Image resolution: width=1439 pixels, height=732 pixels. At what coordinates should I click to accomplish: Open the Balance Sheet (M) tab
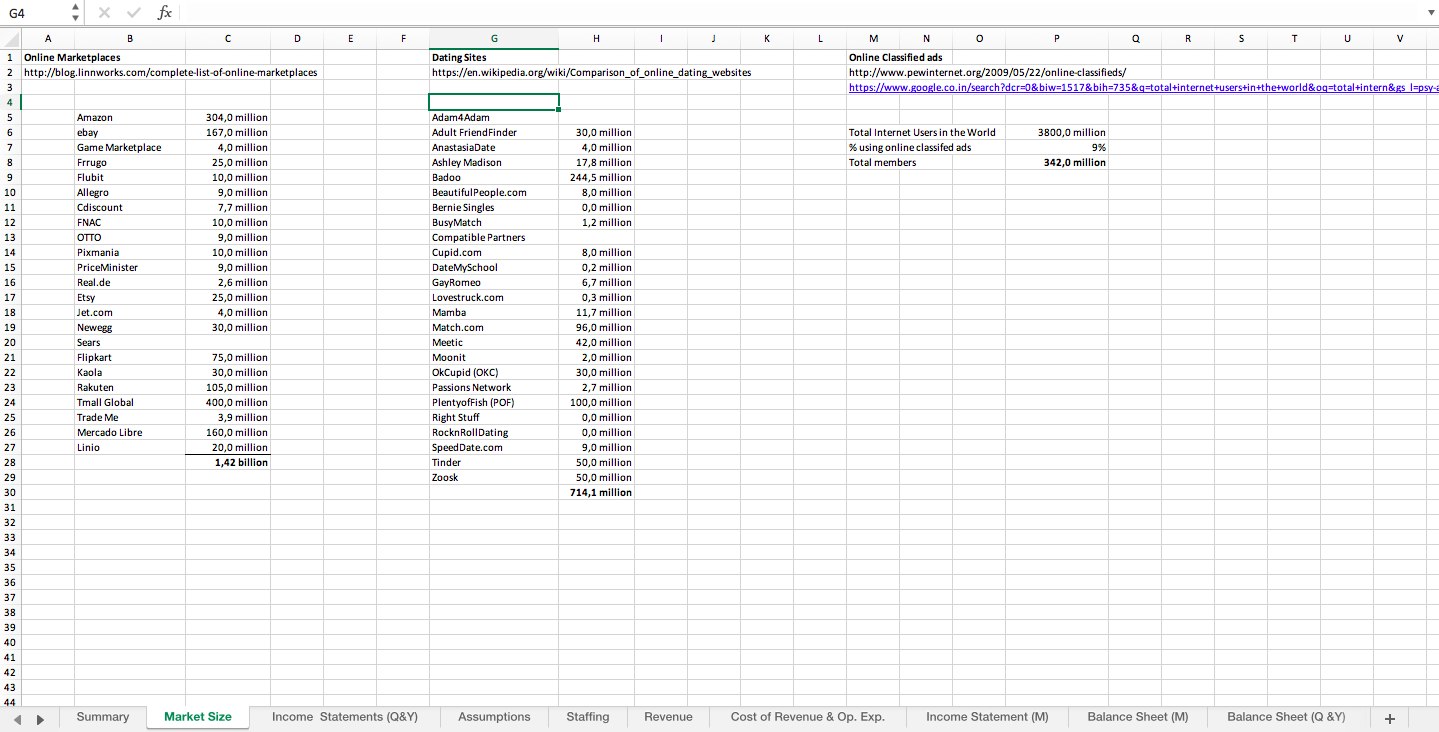(1138, 717)
